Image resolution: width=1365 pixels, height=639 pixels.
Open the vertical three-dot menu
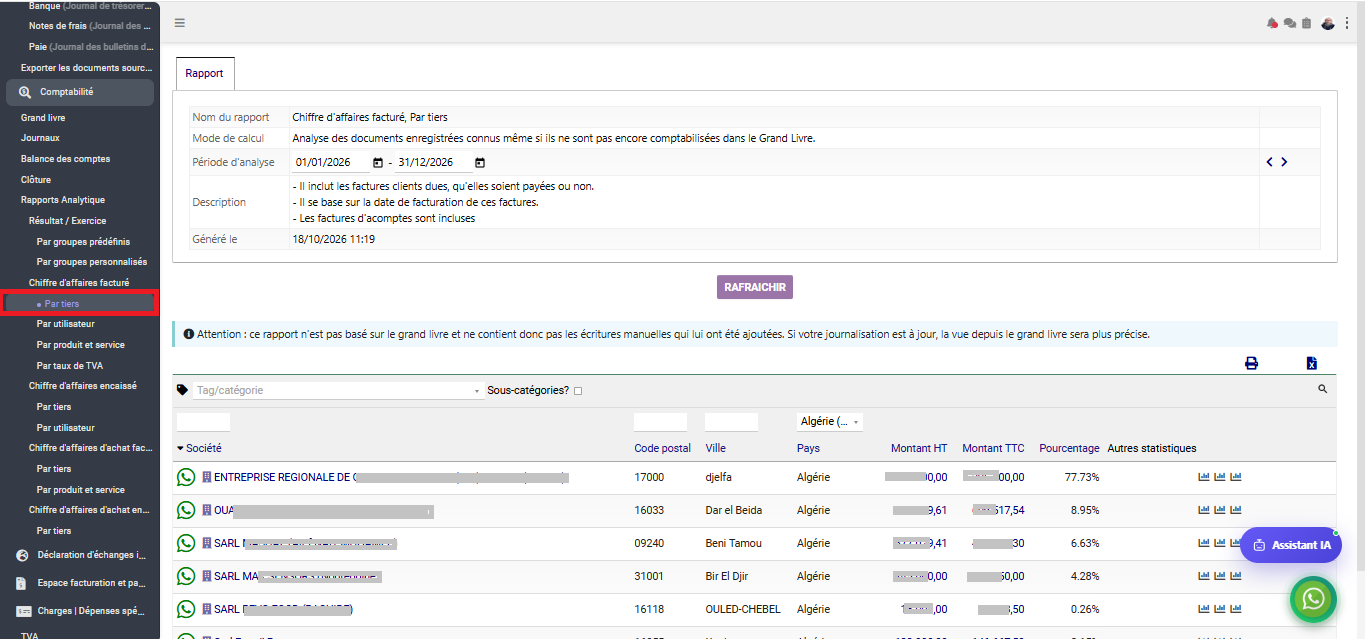(1347, 23)
